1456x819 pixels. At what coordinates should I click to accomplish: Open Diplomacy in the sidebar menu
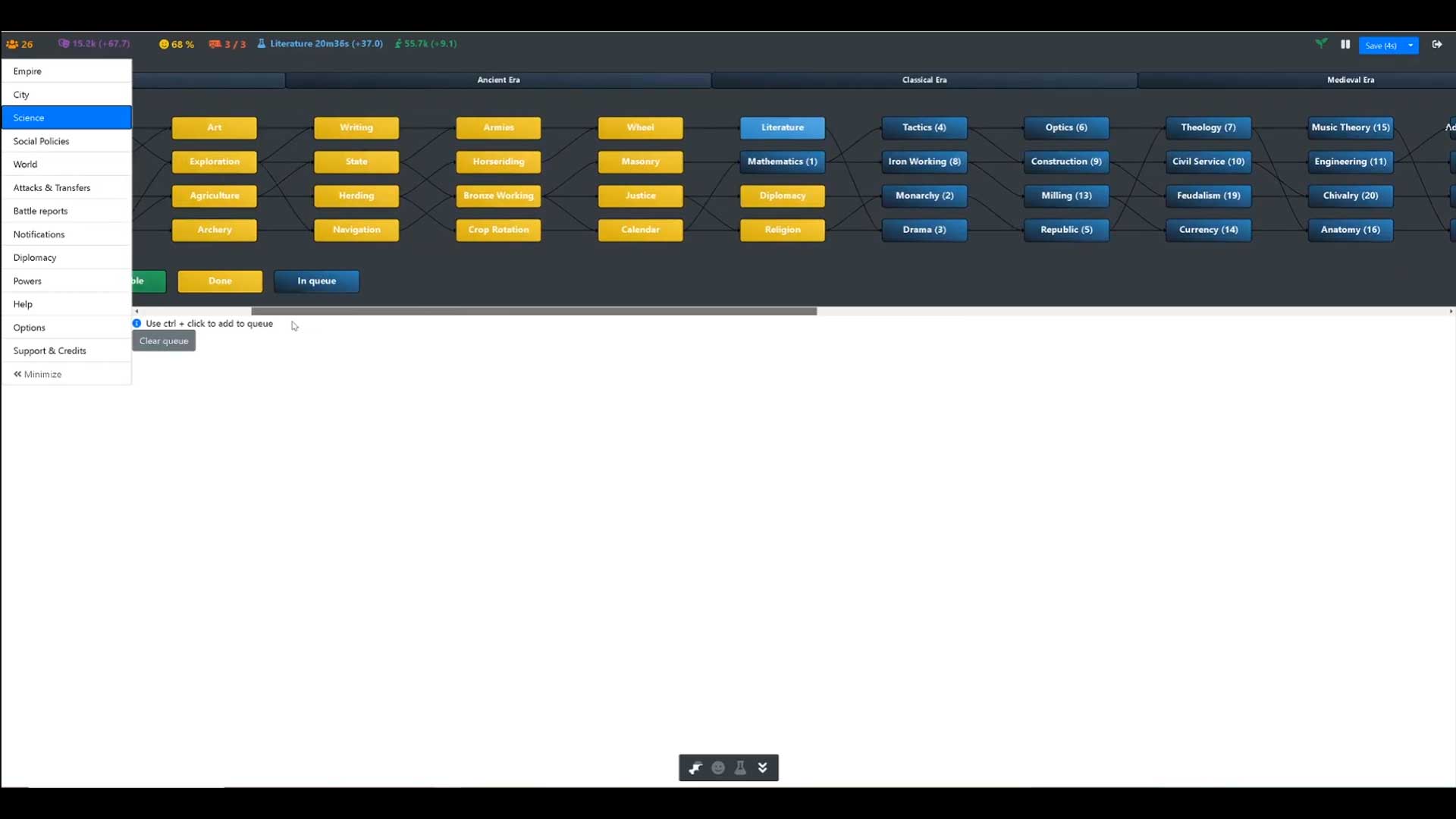67,258
